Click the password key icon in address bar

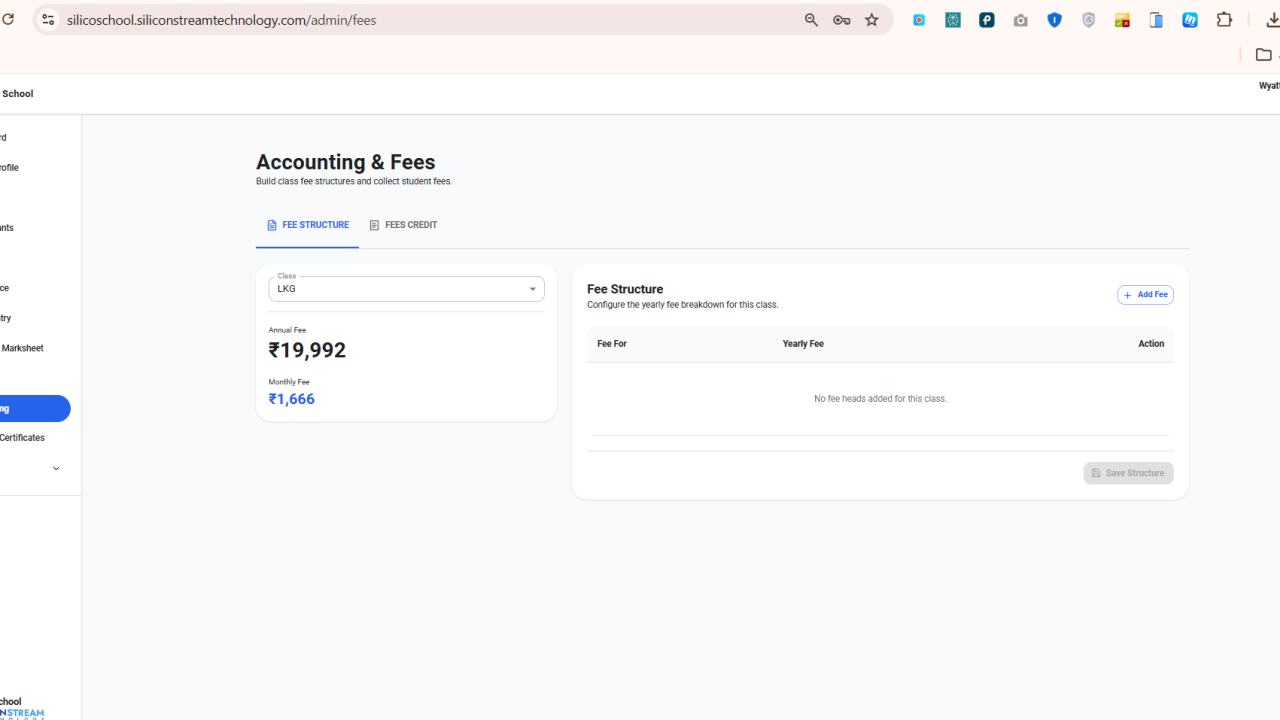click(841, 20)
